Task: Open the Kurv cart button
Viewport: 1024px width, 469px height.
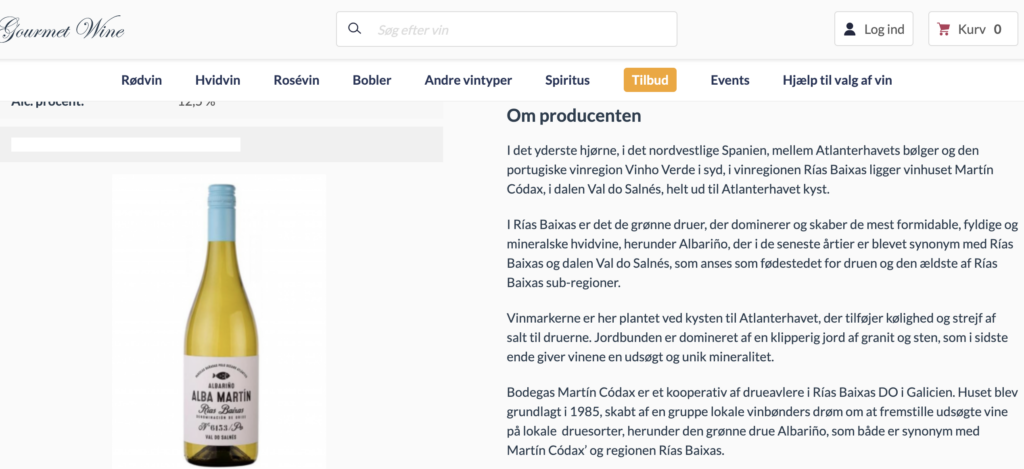Action: point(972,29)
